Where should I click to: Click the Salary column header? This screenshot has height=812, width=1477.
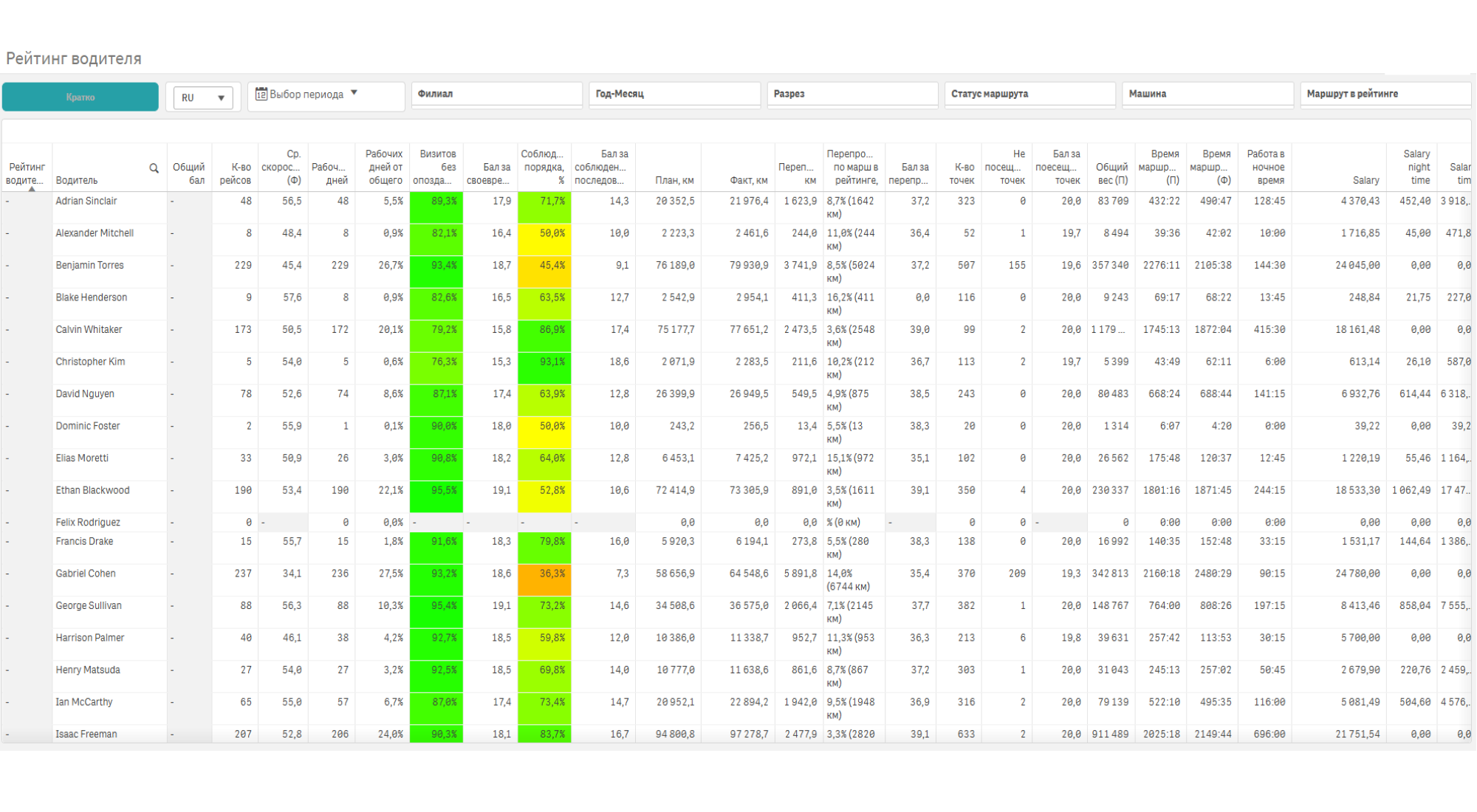(1365, 180)
